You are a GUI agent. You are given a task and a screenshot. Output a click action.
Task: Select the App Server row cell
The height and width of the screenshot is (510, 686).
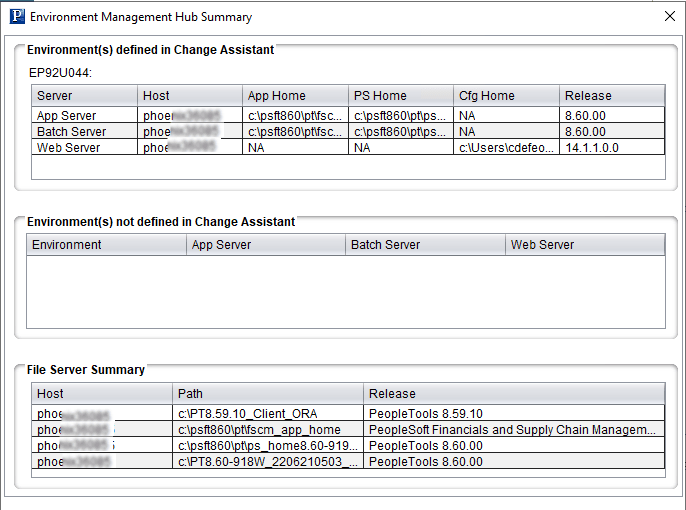[x=84, y=115]
